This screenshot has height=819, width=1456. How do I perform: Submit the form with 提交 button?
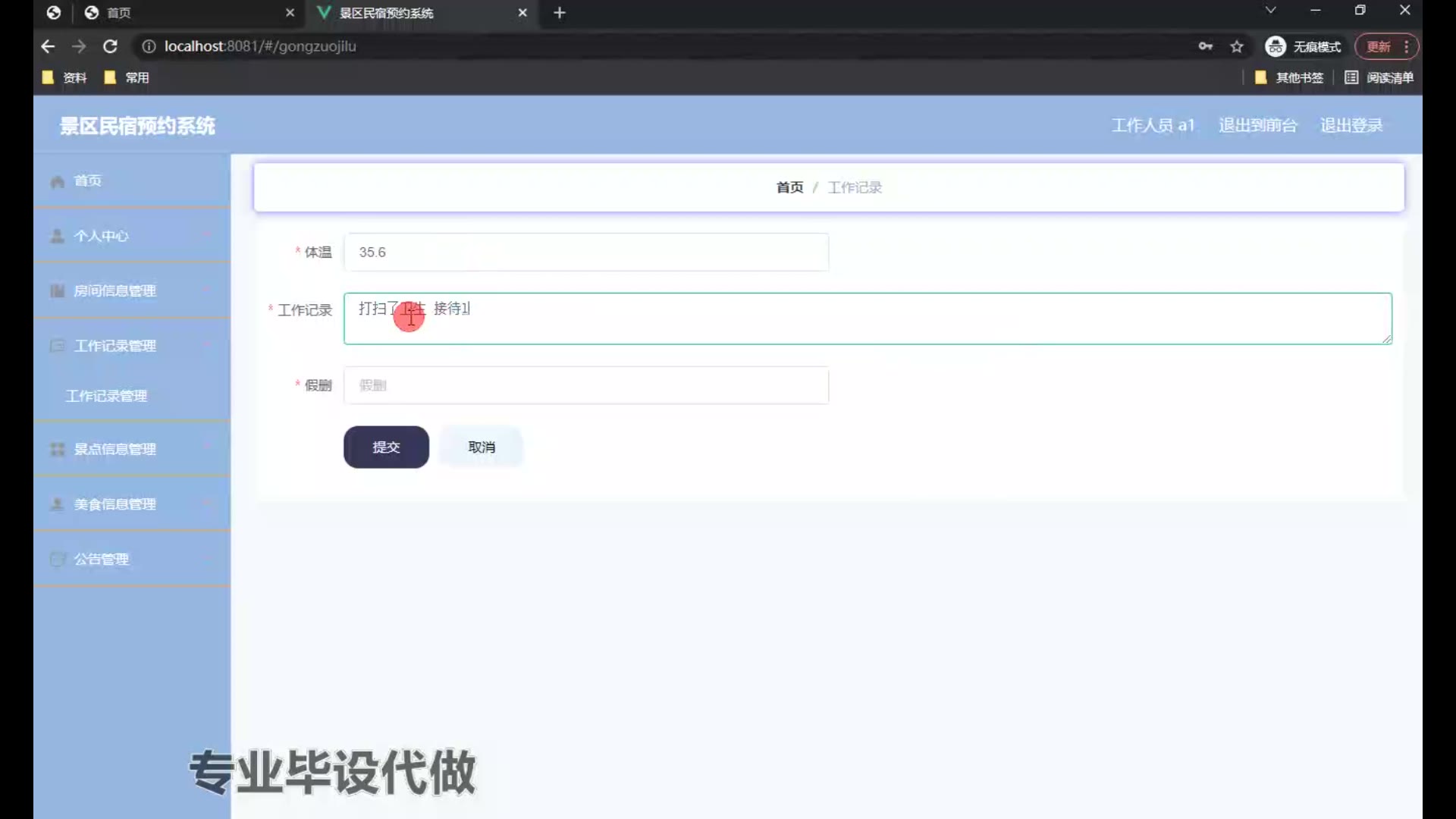coord(386,447)
